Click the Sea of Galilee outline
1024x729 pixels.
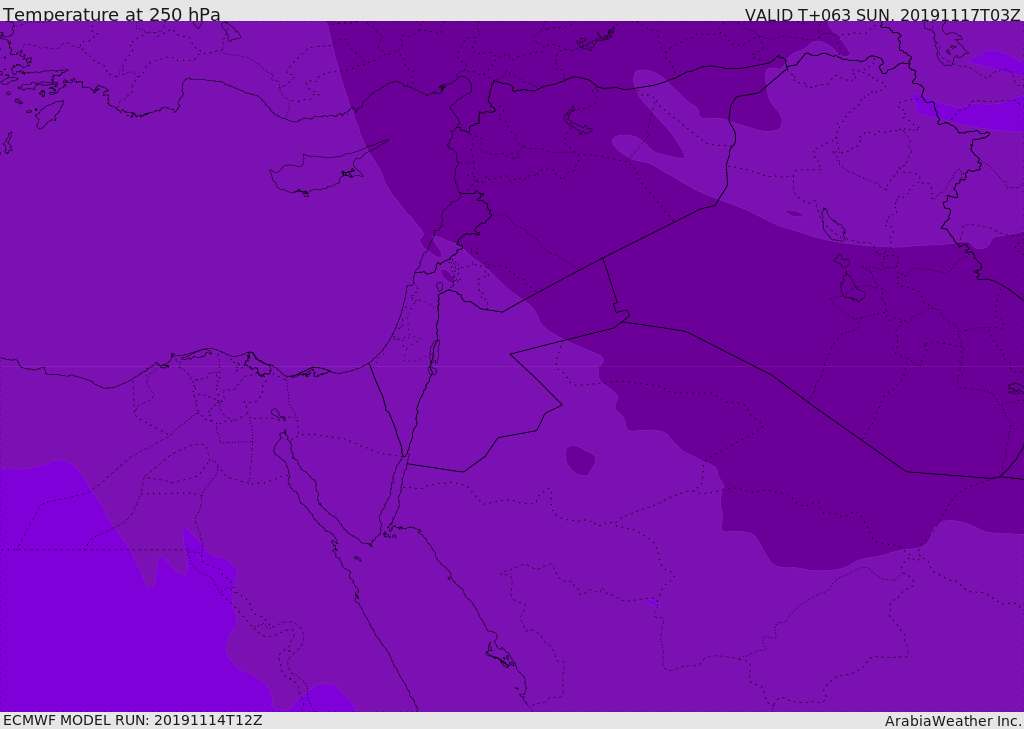pyautogui.click(x=439, y=288)
